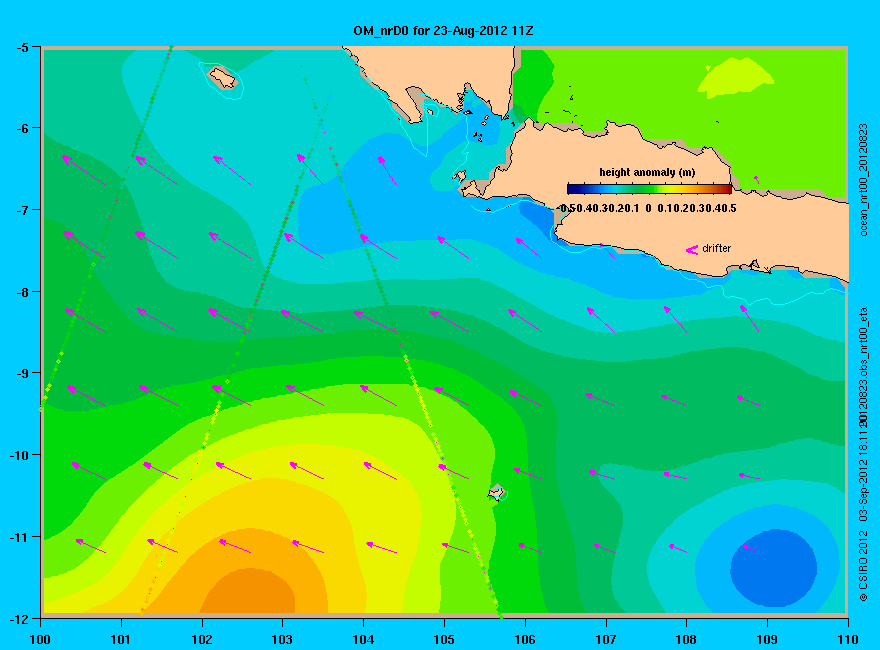Click the yellow-green patch in the northeast sea

[735, 78]
